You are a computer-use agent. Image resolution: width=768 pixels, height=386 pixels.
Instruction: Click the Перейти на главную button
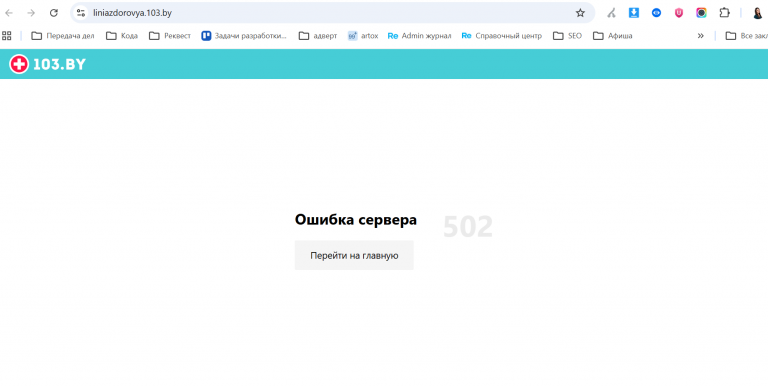[354, 255]
